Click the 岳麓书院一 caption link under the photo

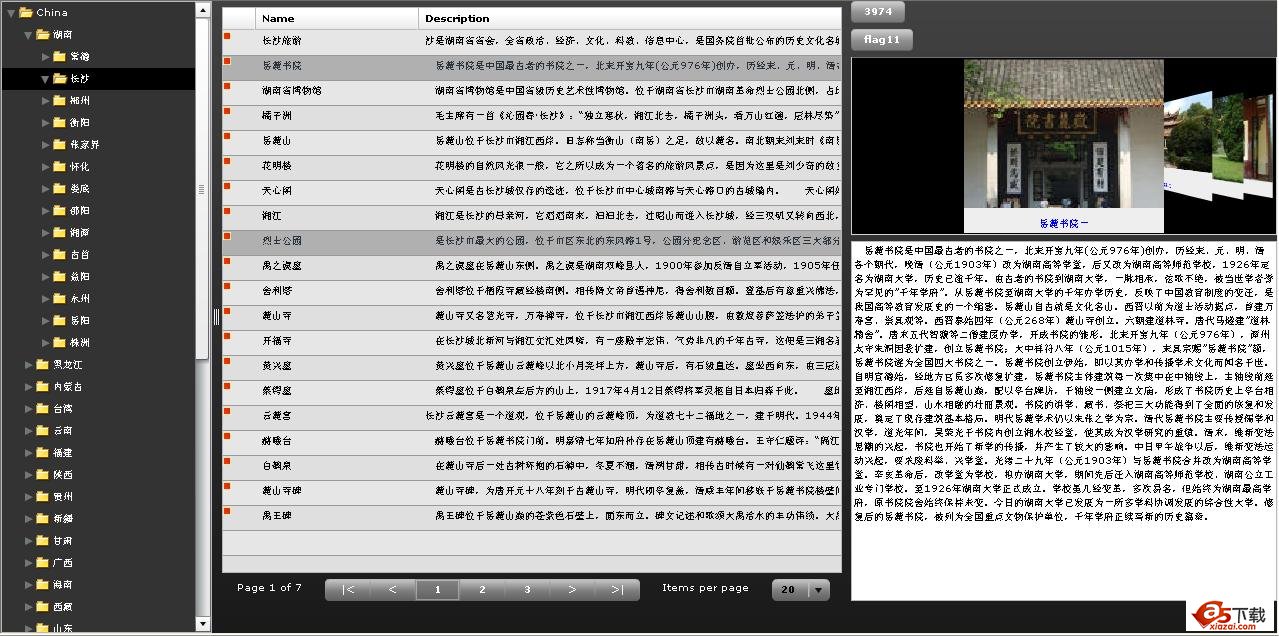(1064, 223)
